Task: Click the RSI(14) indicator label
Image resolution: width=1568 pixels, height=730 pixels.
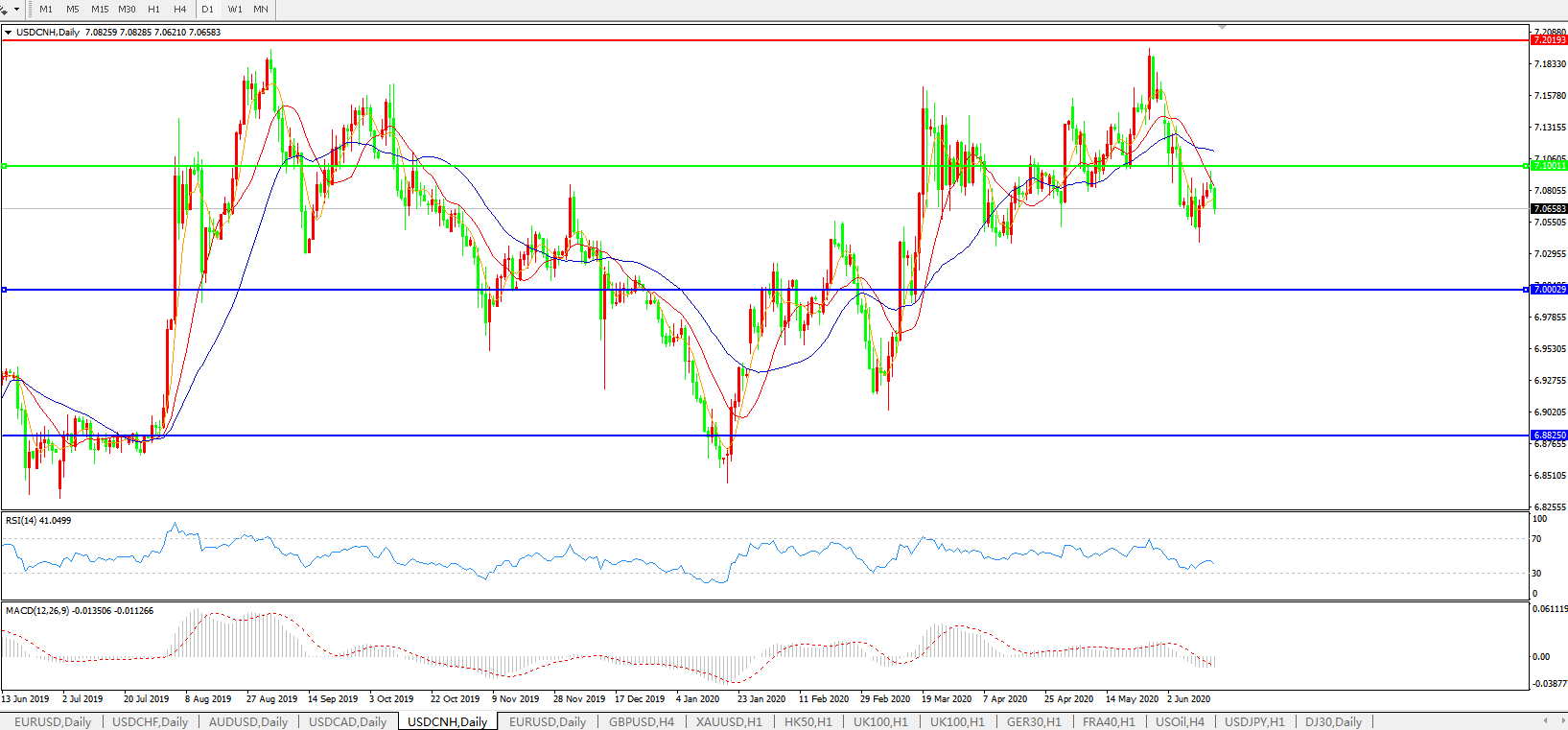Action: coord(38,521)
